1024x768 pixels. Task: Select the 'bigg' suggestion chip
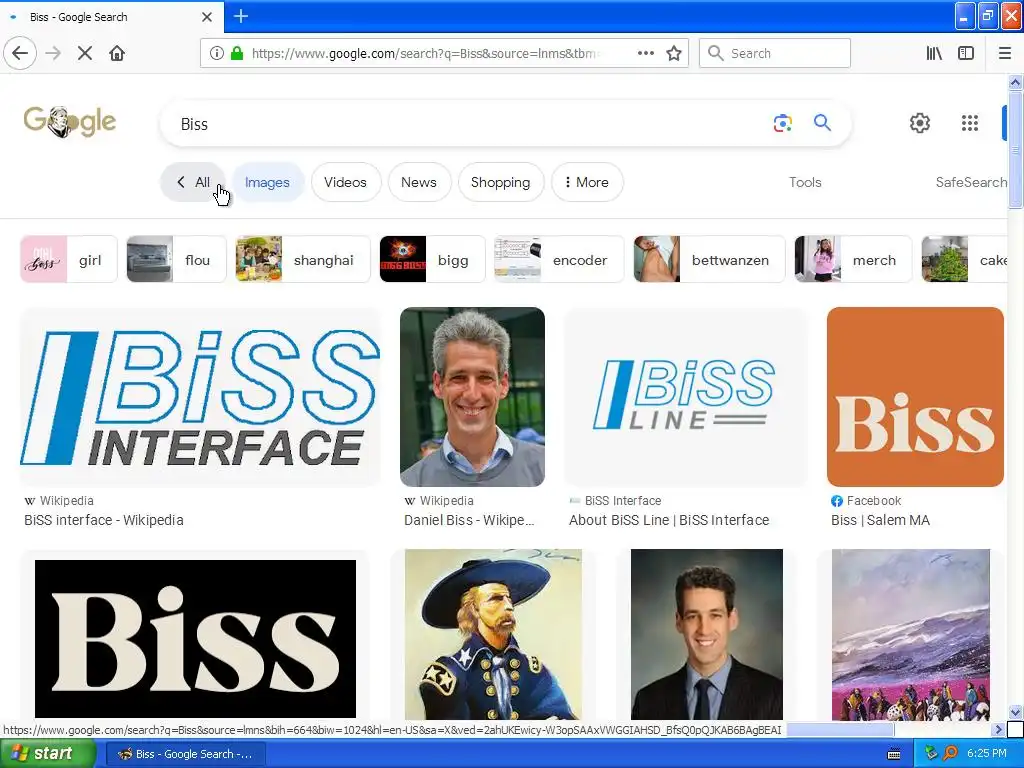432,259
